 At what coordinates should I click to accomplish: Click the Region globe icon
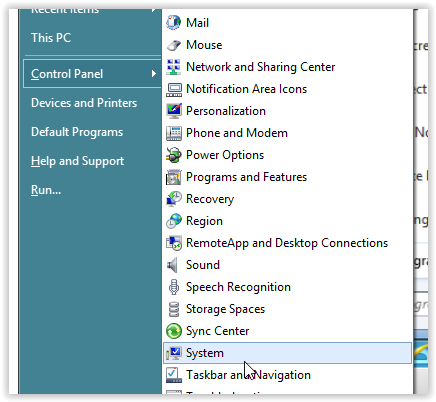pos(174,221)
